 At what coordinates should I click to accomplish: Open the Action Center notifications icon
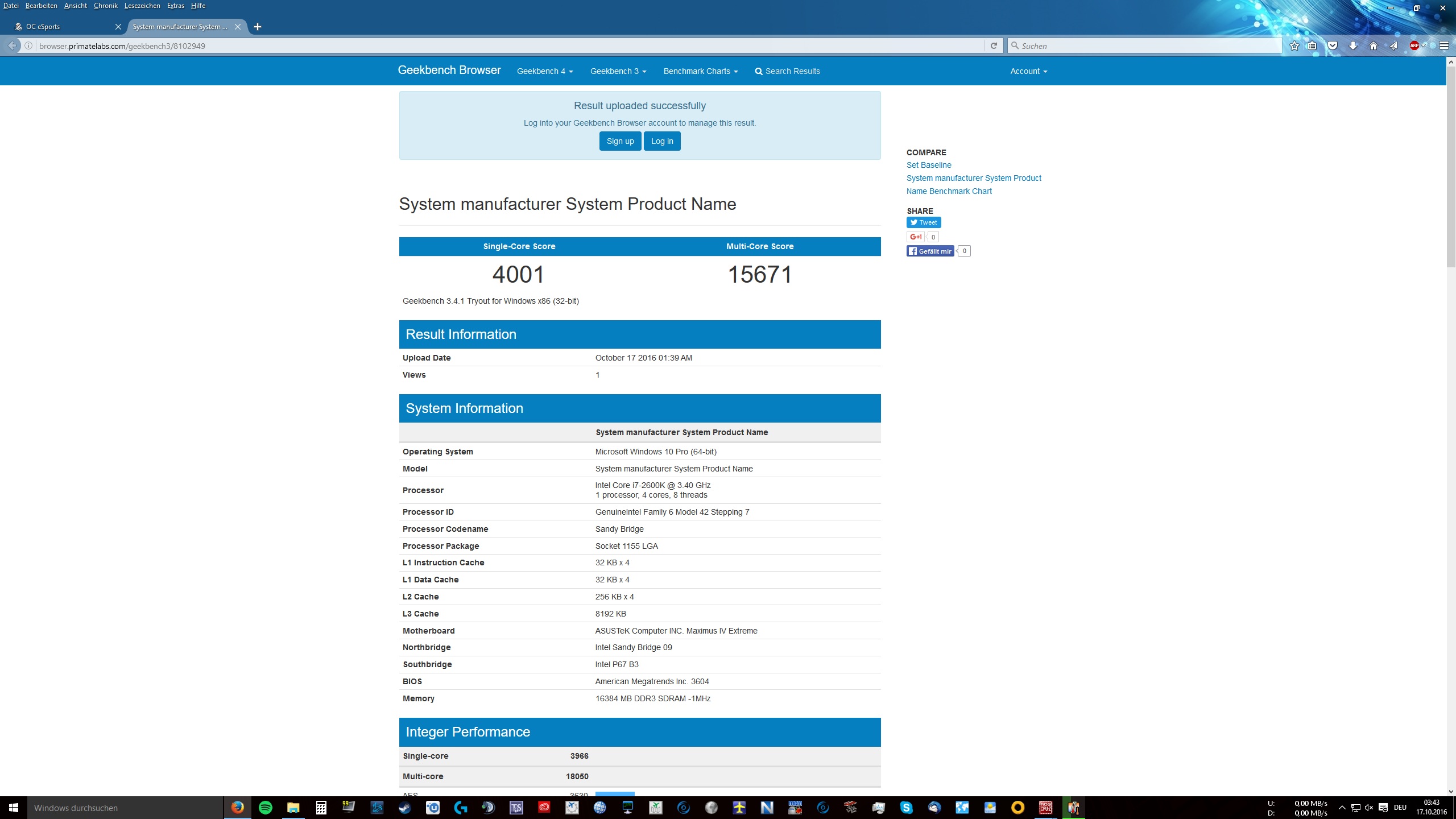click(x=1383, y=808)
